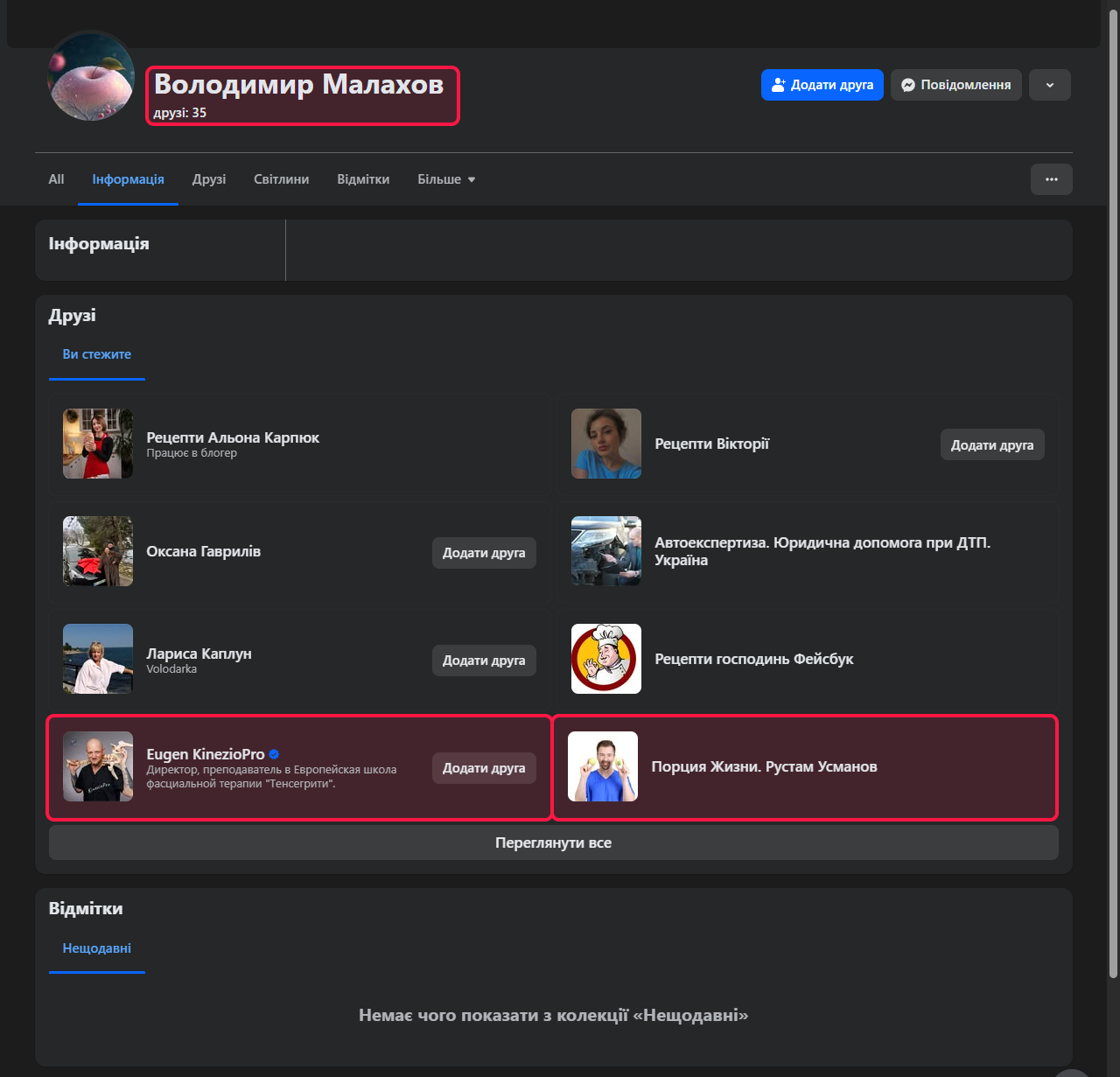1120x1077 pixels.
Task: Open Лариса Каплун avatar
Action: [x=98, y=659]
